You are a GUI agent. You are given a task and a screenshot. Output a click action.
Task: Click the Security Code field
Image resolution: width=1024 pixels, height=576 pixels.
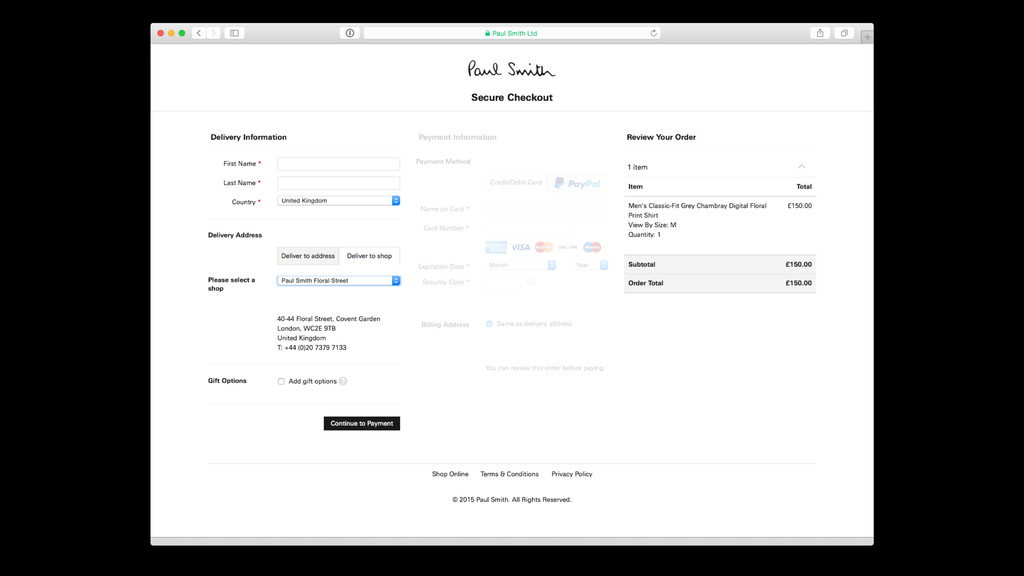coord(504,282)
